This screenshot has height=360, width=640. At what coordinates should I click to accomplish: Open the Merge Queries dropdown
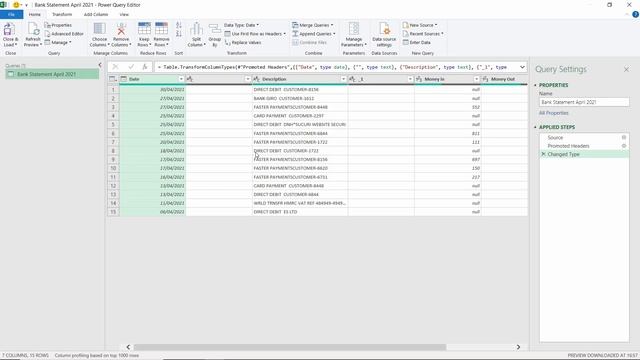click(x=313, y=25)
